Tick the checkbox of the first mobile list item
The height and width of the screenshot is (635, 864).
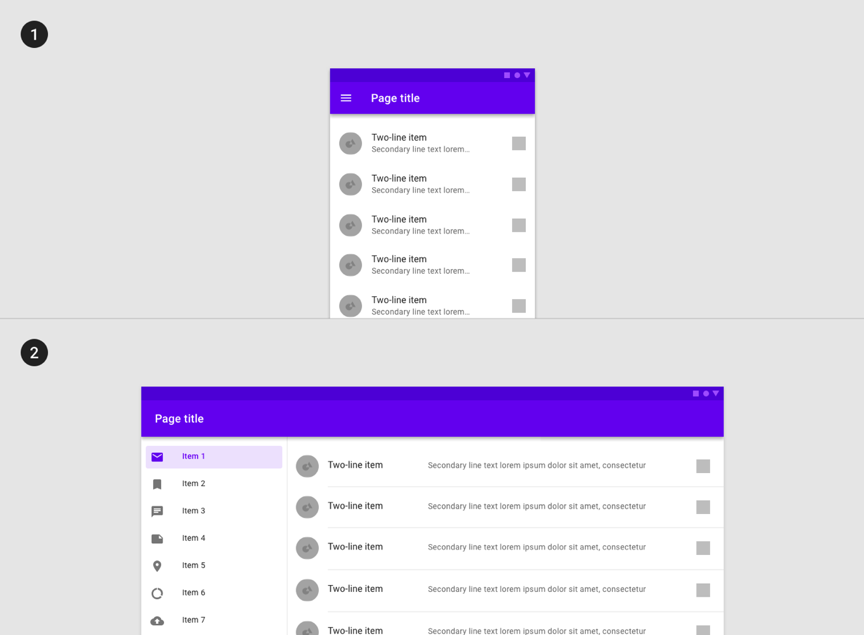pos(519,143)
